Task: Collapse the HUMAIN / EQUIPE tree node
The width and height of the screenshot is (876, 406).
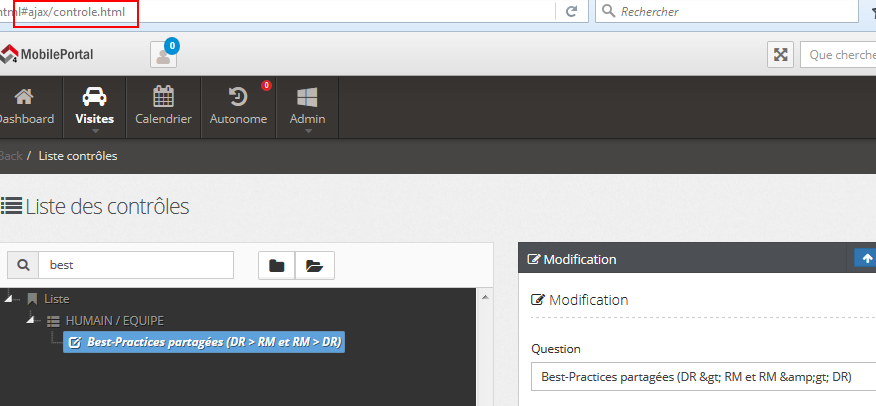Action: click(33, 321)
